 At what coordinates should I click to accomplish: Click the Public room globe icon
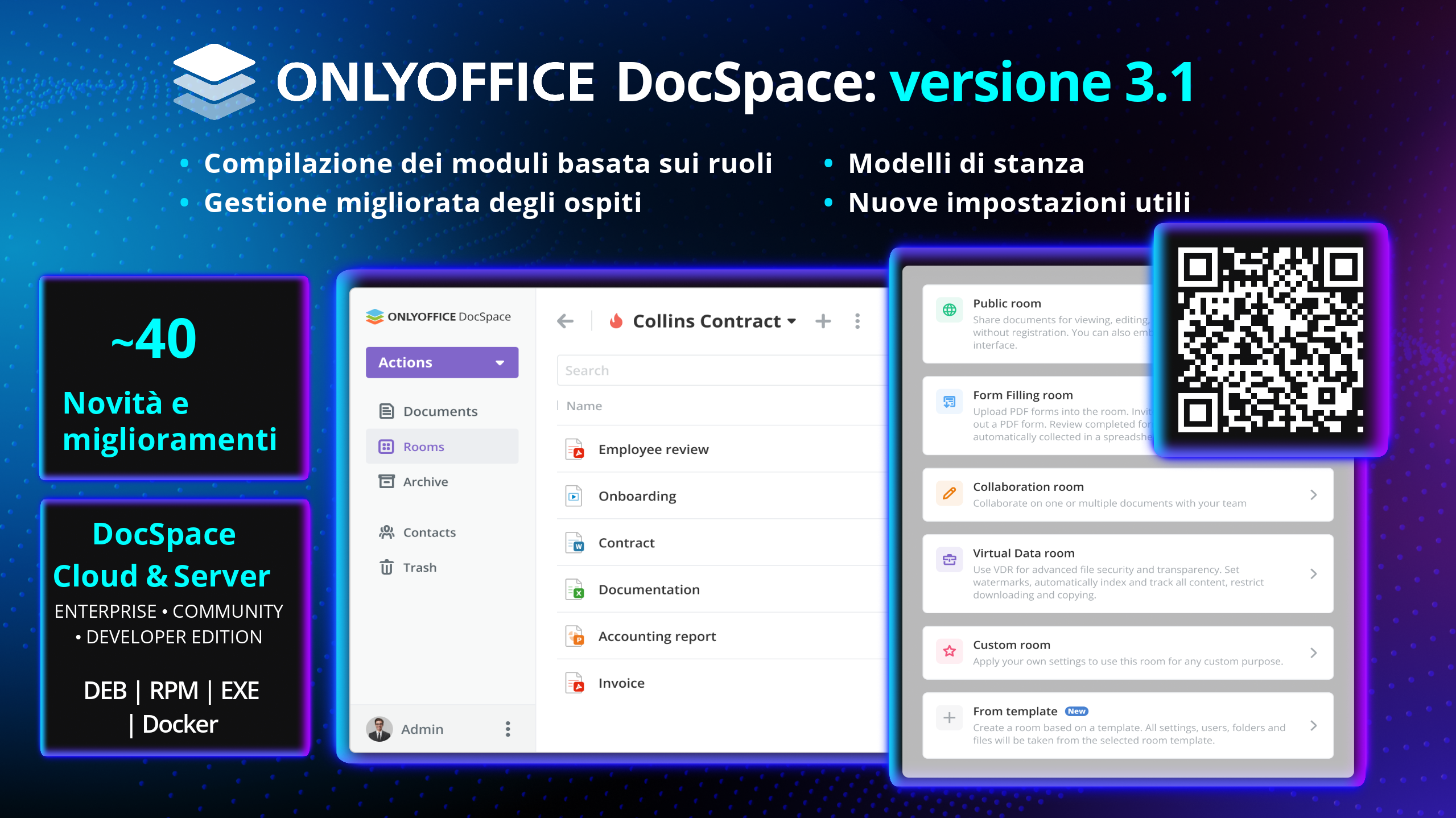[x=949, y=309]
